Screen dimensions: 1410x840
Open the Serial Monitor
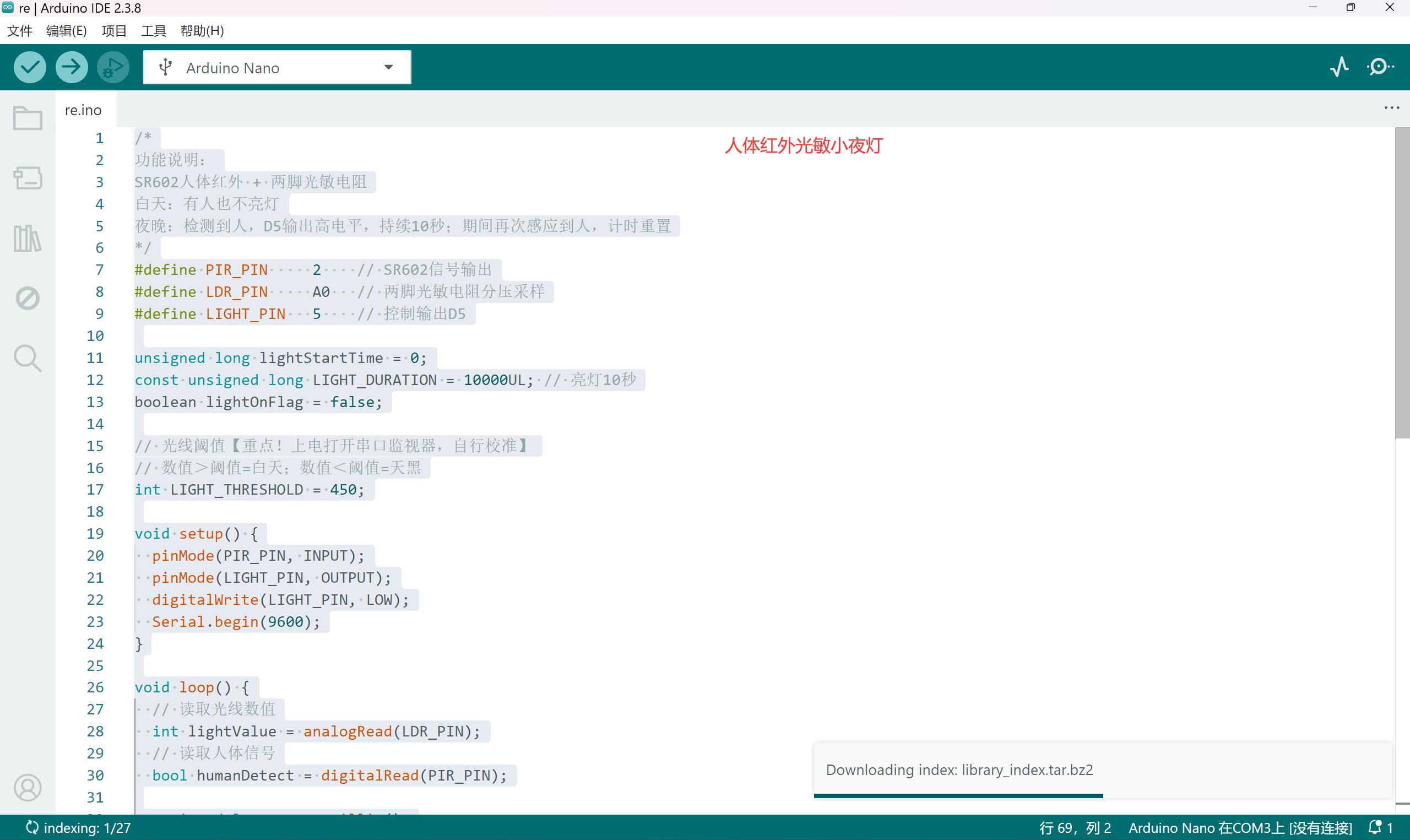[x=1380, y=67]
